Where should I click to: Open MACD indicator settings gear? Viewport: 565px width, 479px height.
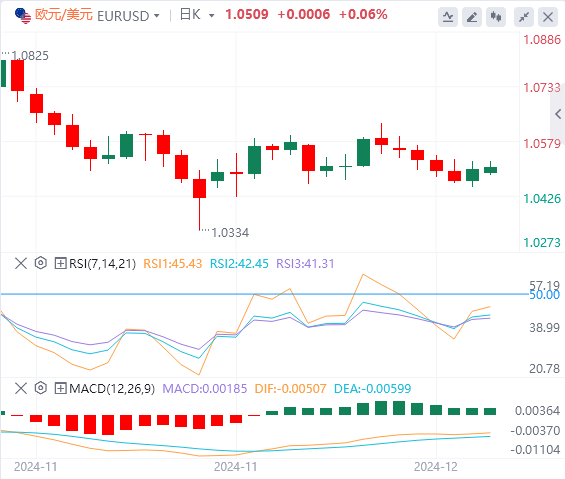41,388
